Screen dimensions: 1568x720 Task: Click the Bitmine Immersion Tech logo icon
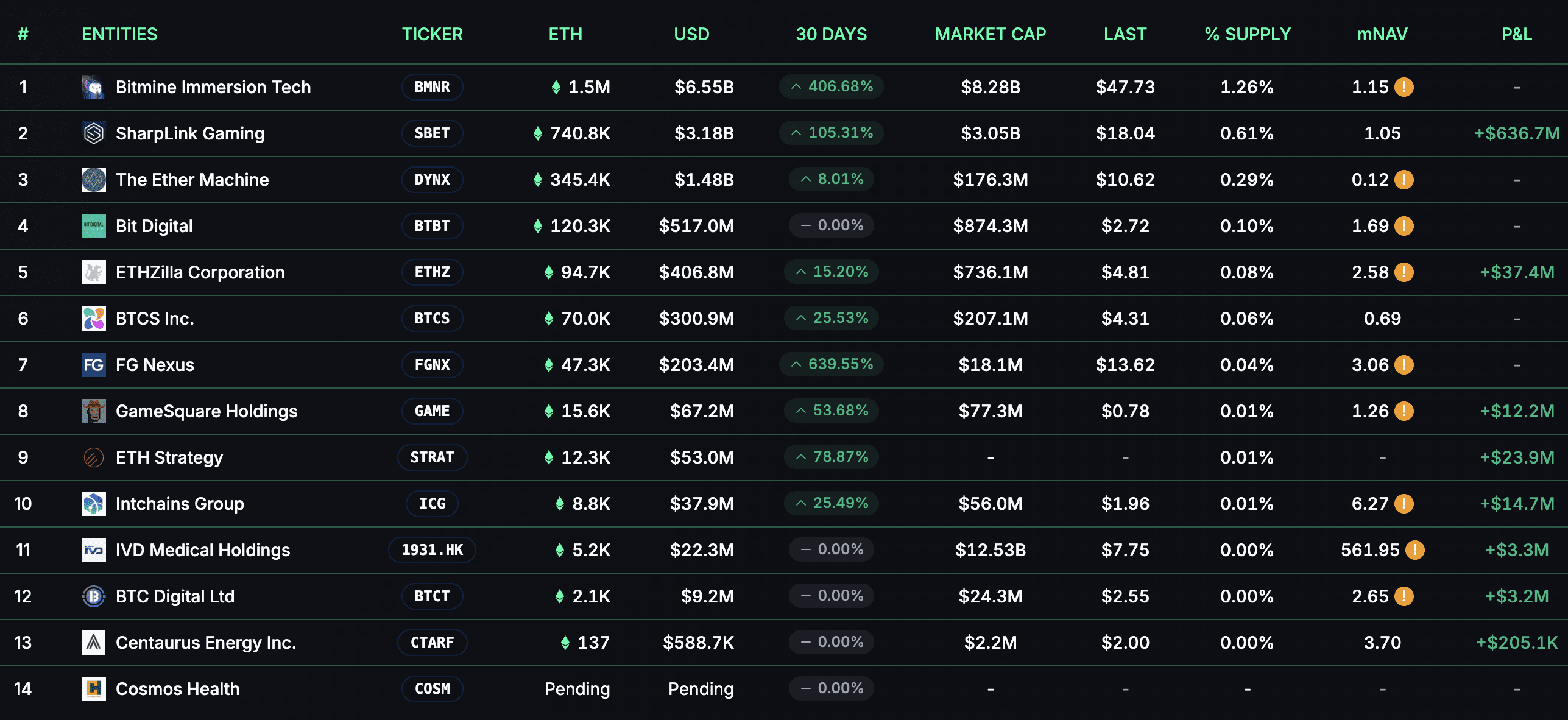pyautogui.click(x=94, y=87)
